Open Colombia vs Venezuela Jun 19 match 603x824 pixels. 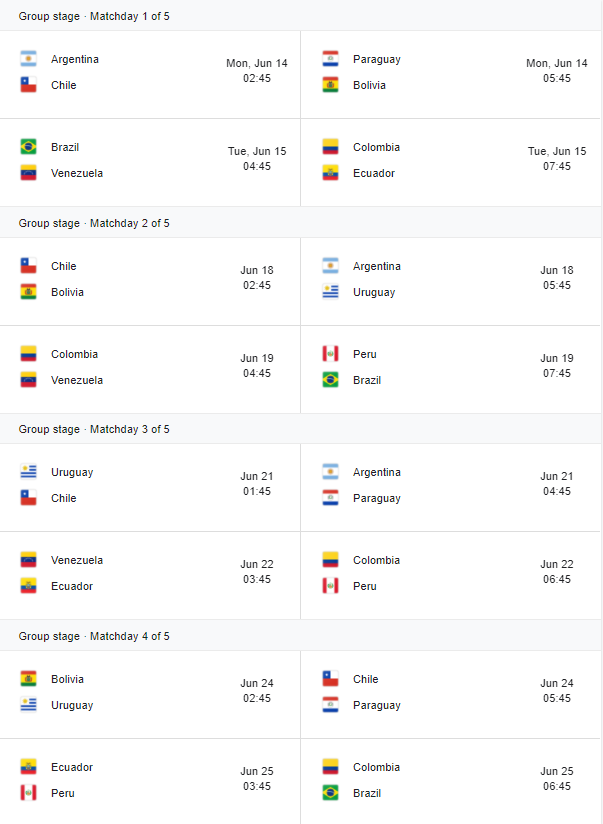click(150, 369)
